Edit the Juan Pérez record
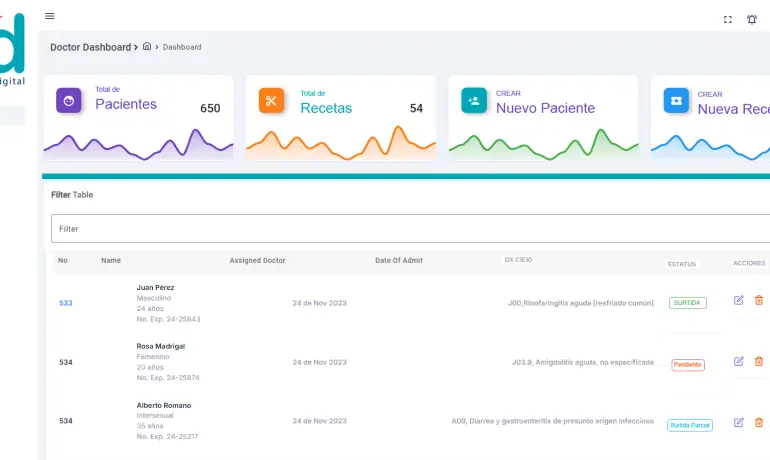 click(x=739, y=300)
